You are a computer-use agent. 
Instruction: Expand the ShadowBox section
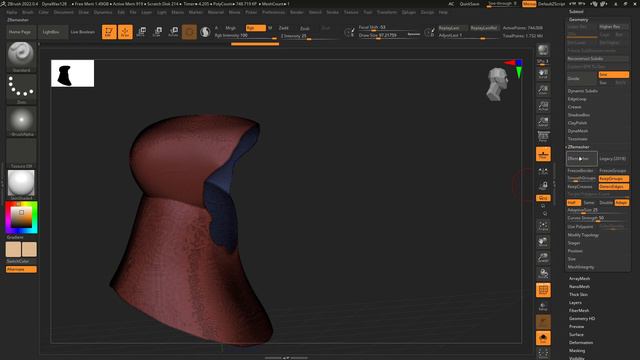(578, 115)
